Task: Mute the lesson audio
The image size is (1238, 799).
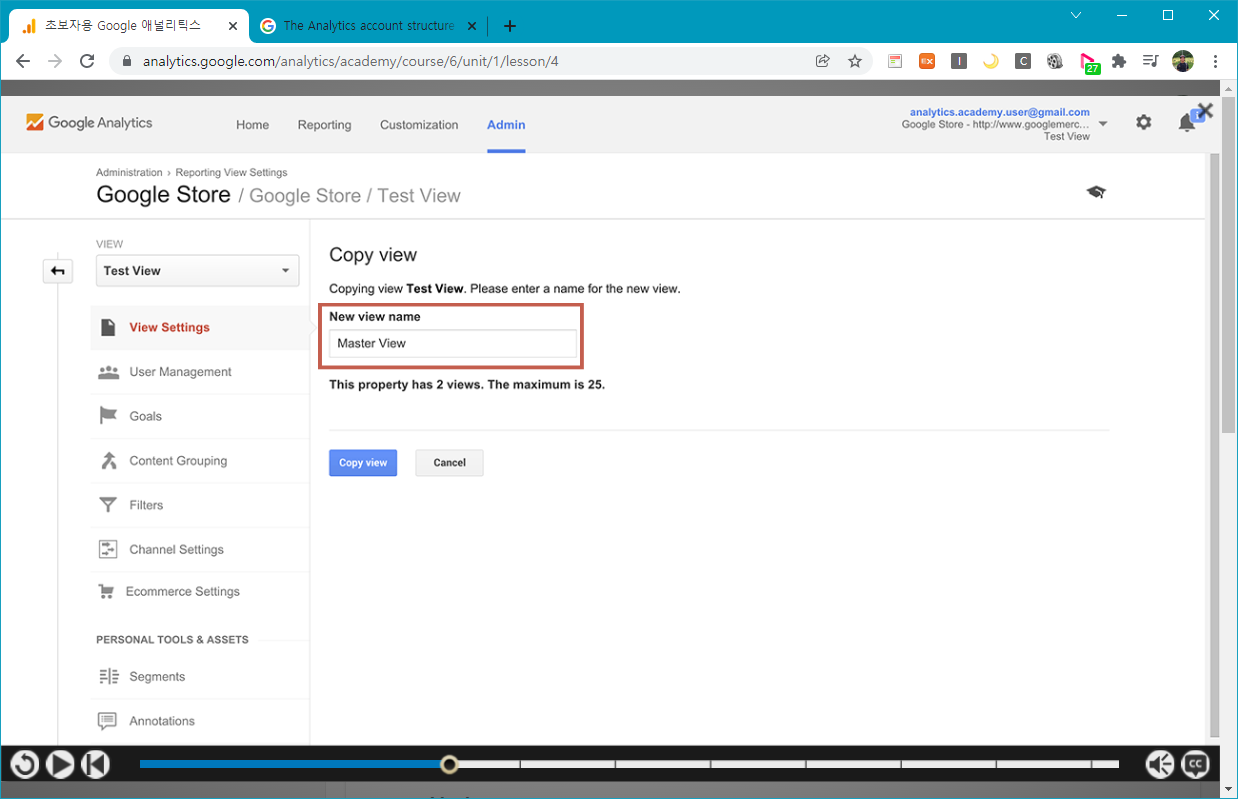Action: (x=1160, y=765)
